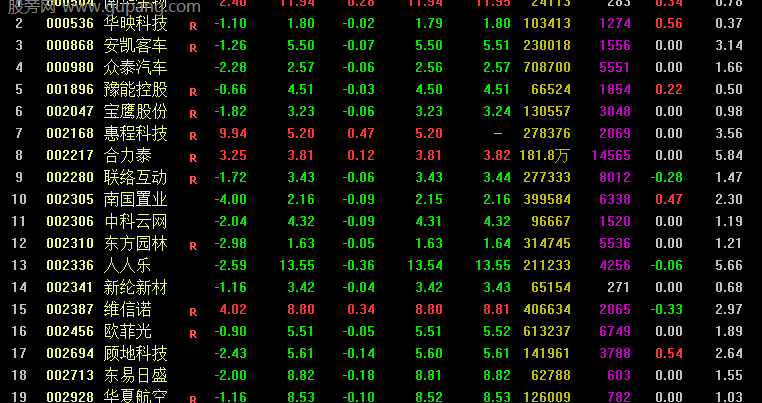Screen dimensions: 762x403
Task: Open stock 合力泰
Action: point(128,155)
